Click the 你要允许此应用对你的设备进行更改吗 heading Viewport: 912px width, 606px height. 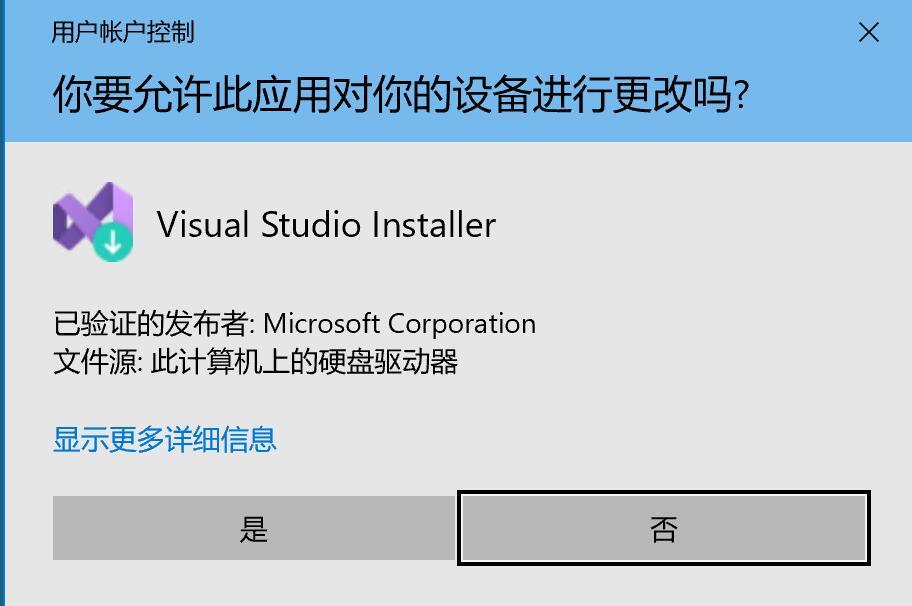[401, 94]
